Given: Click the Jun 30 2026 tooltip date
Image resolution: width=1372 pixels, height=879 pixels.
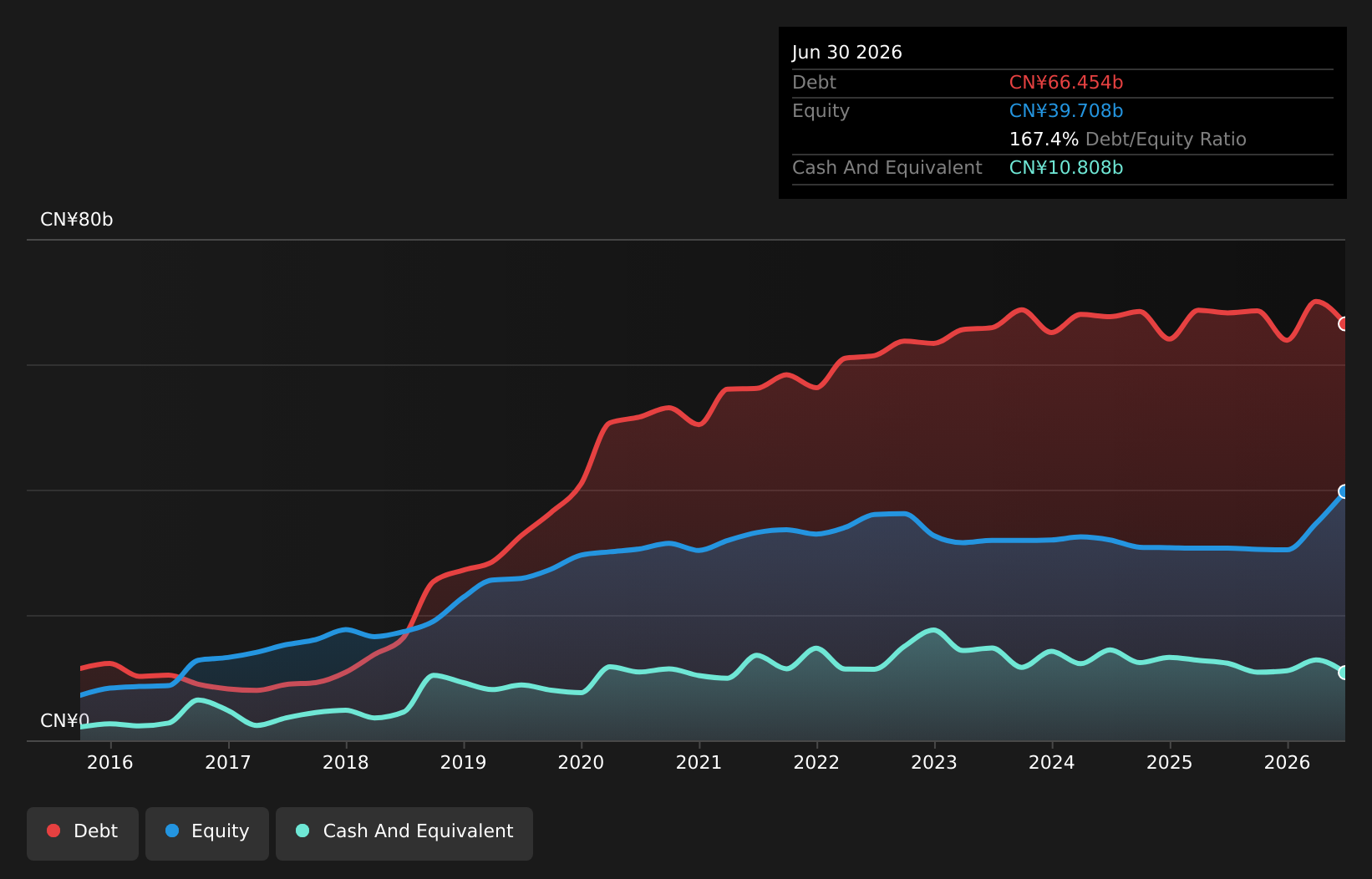Looking at the screenshot, I should point(847,53).
